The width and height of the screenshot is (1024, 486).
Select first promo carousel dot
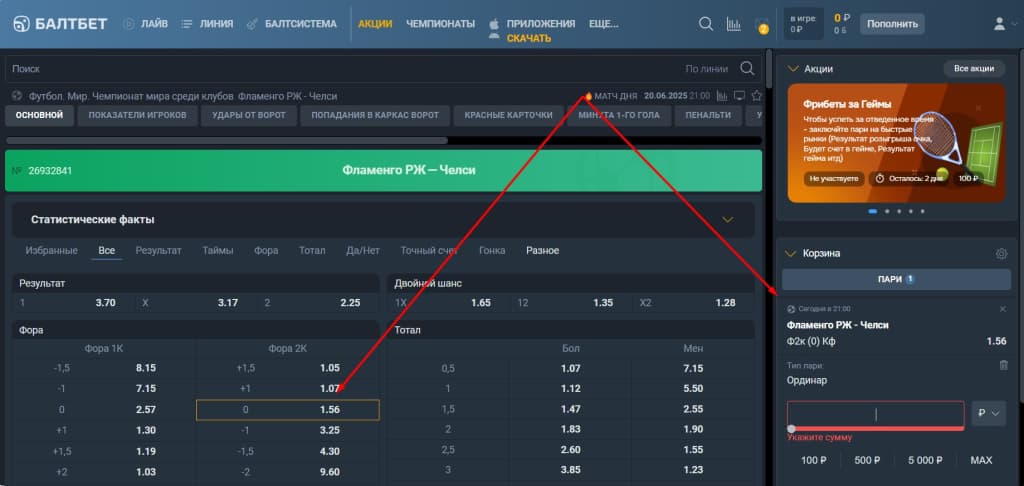[x=873, y=212]
